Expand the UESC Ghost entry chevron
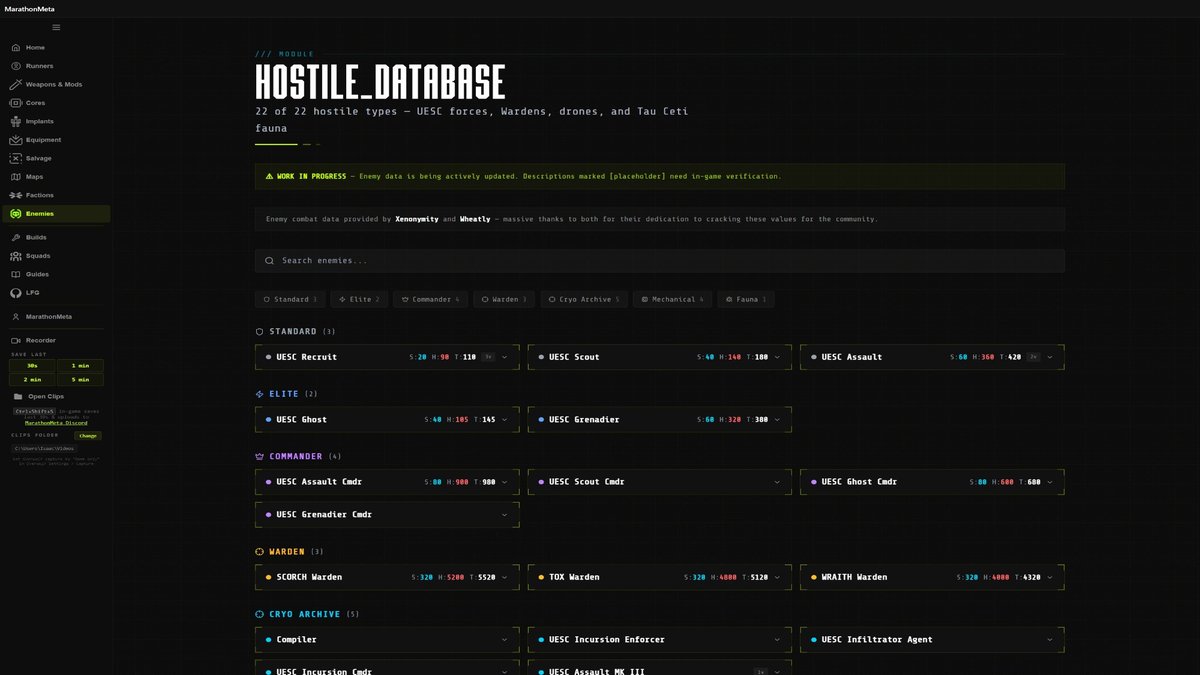This screenshot has height=675, width=1200. [505, 420]
